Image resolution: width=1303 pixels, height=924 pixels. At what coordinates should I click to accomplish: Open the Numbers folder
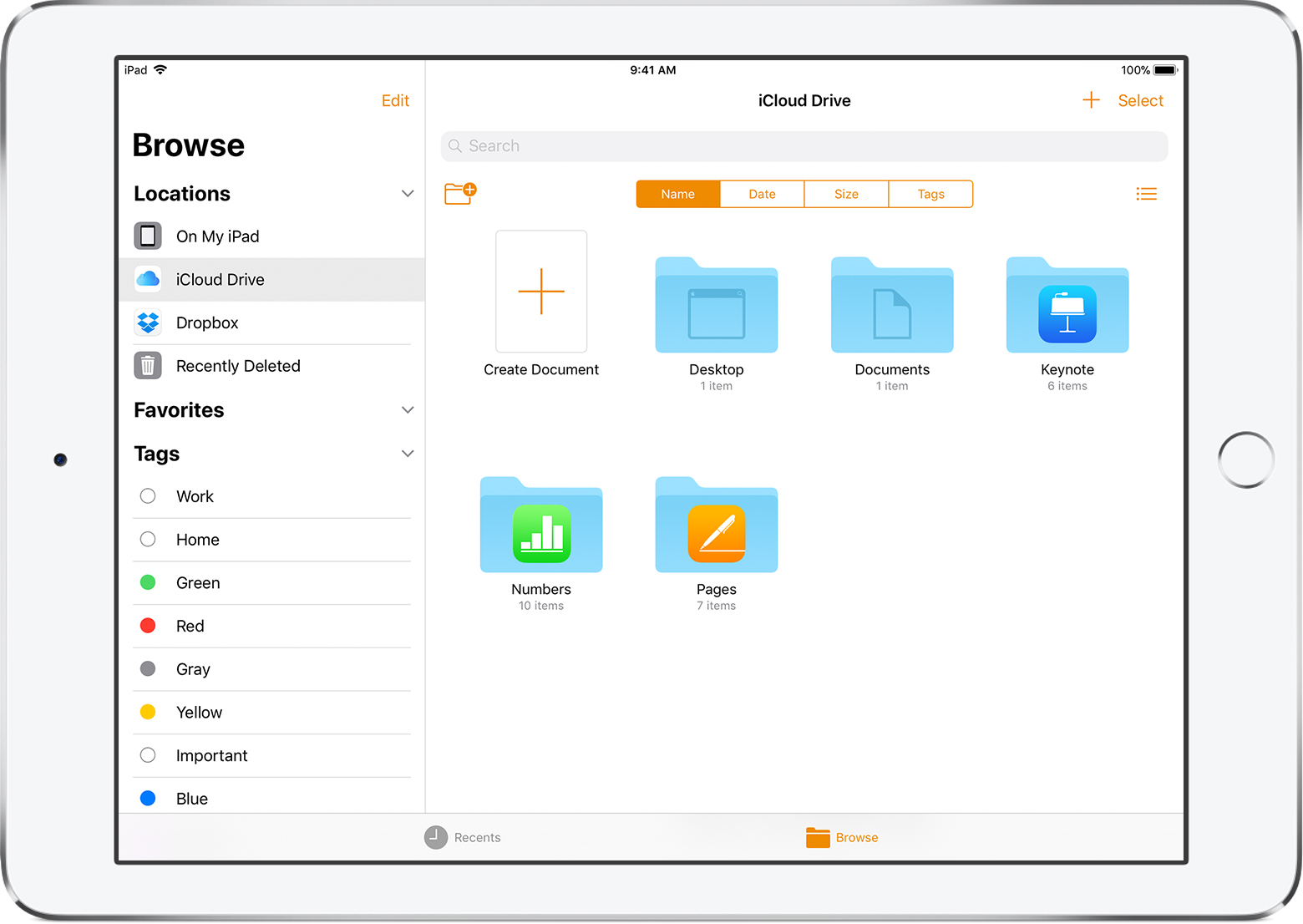coord(540,526)
